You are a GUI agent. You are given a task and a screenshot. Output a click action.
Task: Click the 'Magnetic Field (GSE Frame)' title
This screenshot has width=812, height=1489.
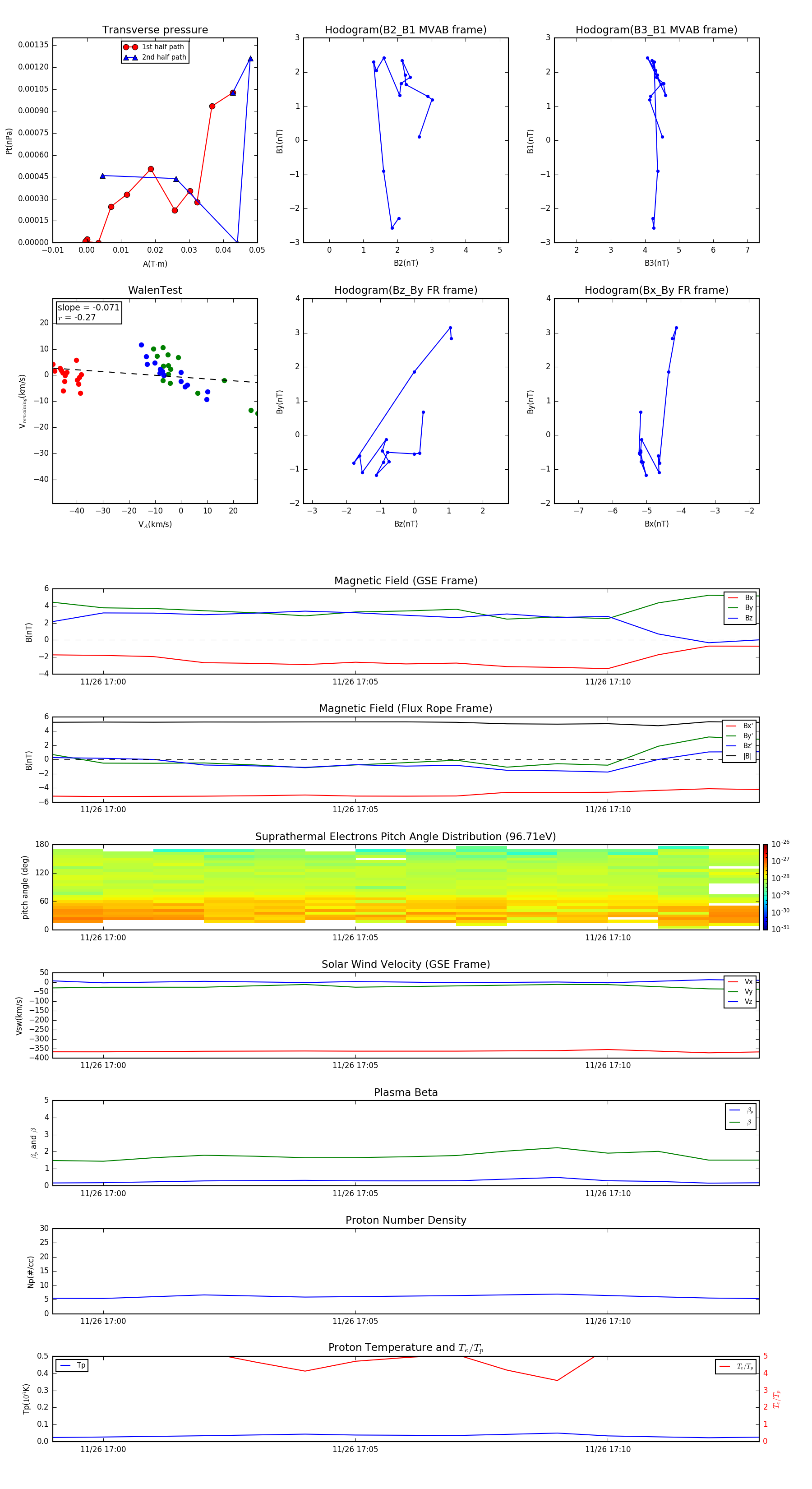tap(406, 580)
